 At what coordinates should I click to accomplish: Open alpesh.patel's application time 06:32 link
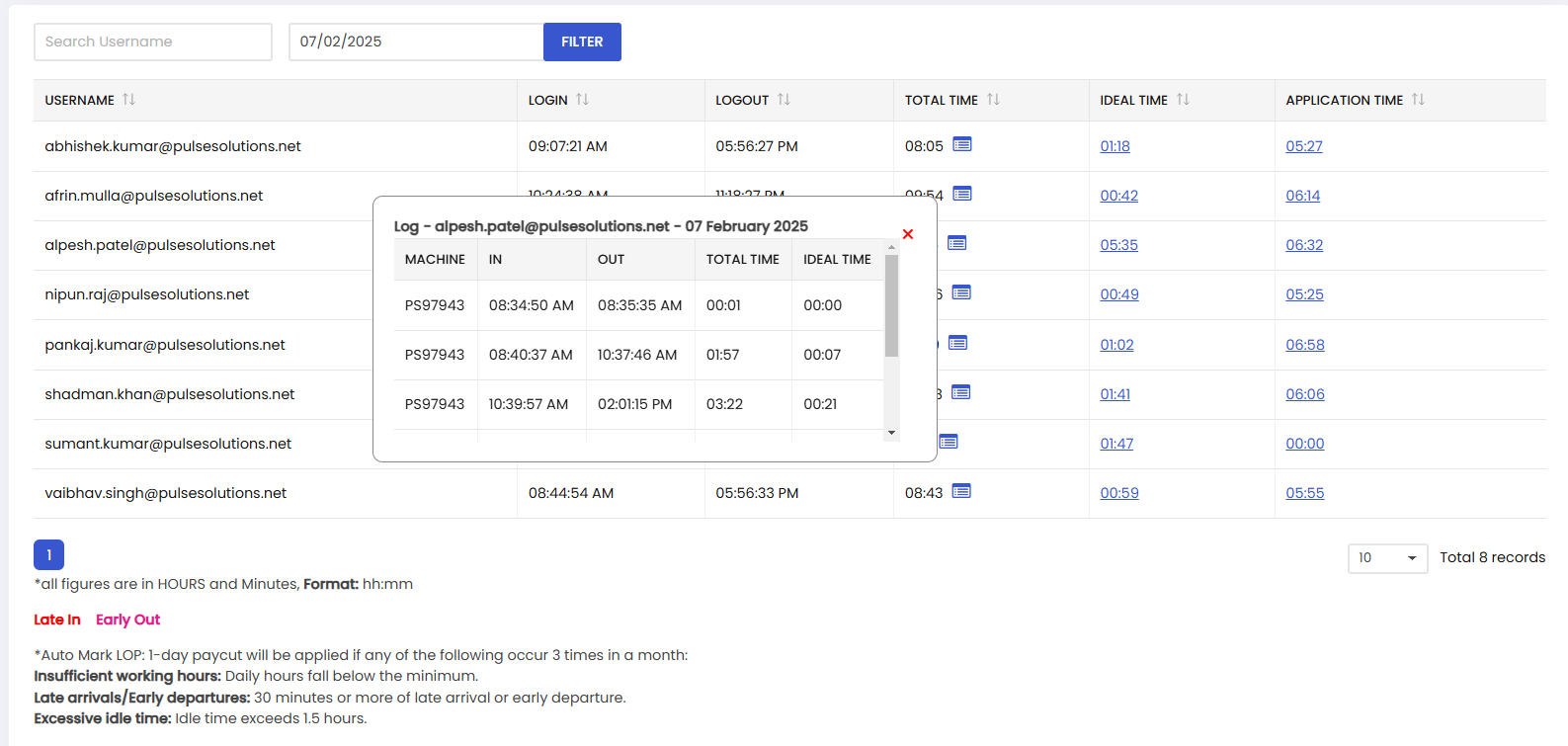pos(1304,245)
